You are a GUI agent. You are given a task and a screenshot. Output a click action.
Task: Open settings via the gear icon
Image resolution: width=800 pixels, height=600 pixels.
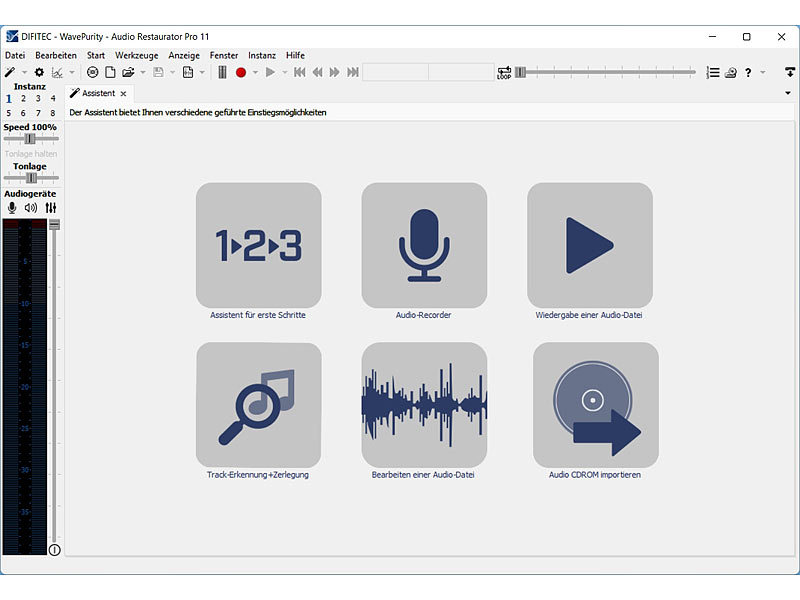coord(39,72)
